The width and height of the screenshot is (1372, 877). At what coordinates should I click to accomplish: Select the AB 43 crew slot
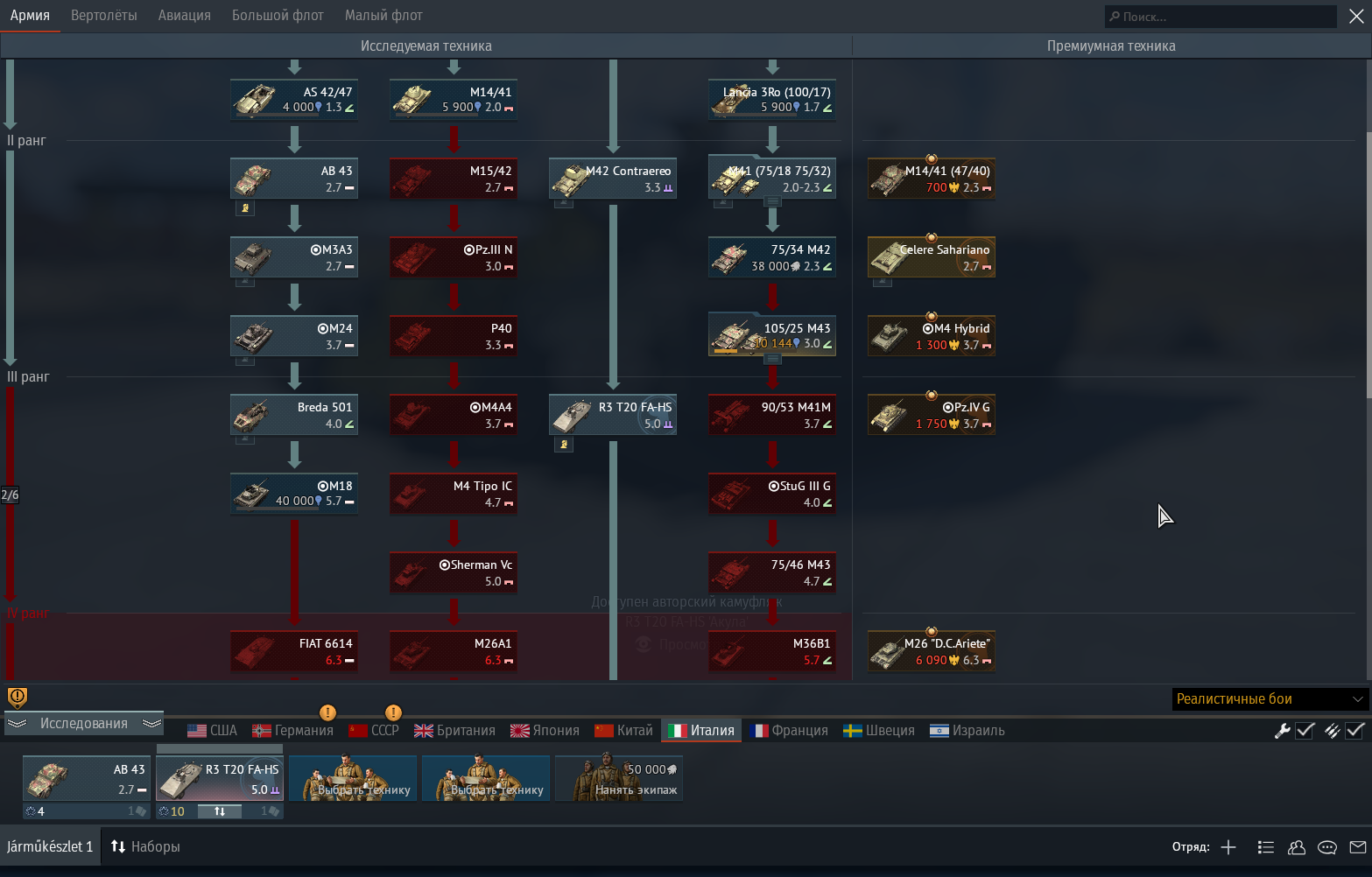point(87,779)
